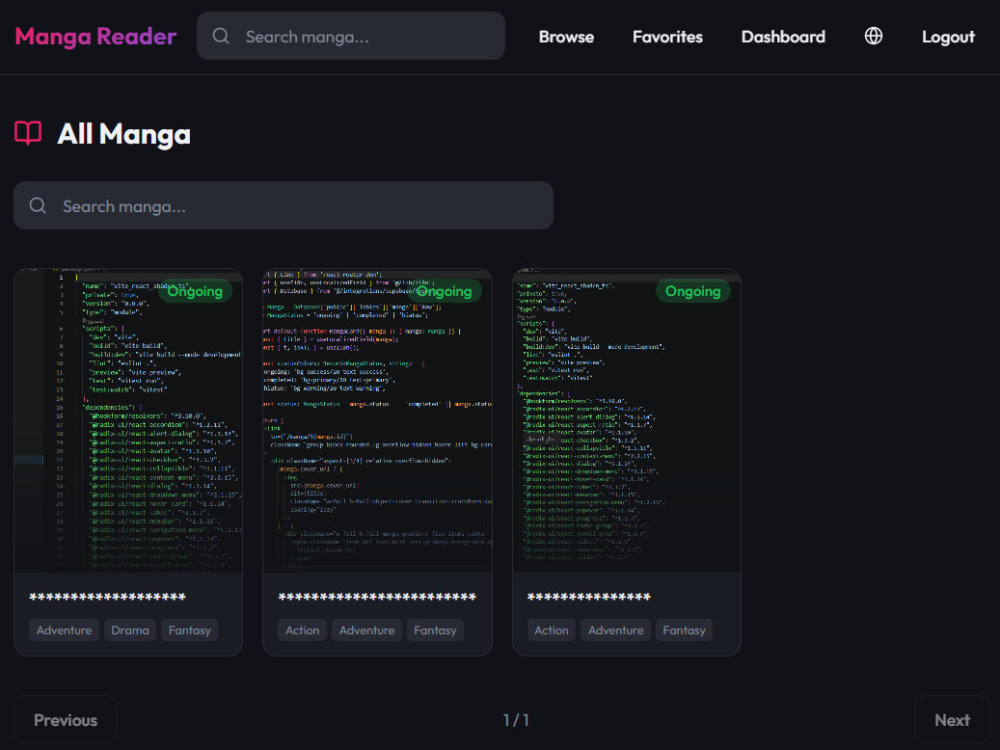Log out via Logout link
Image resolution: width=1000 pixels, height=750 pixels.
(948, 37)
